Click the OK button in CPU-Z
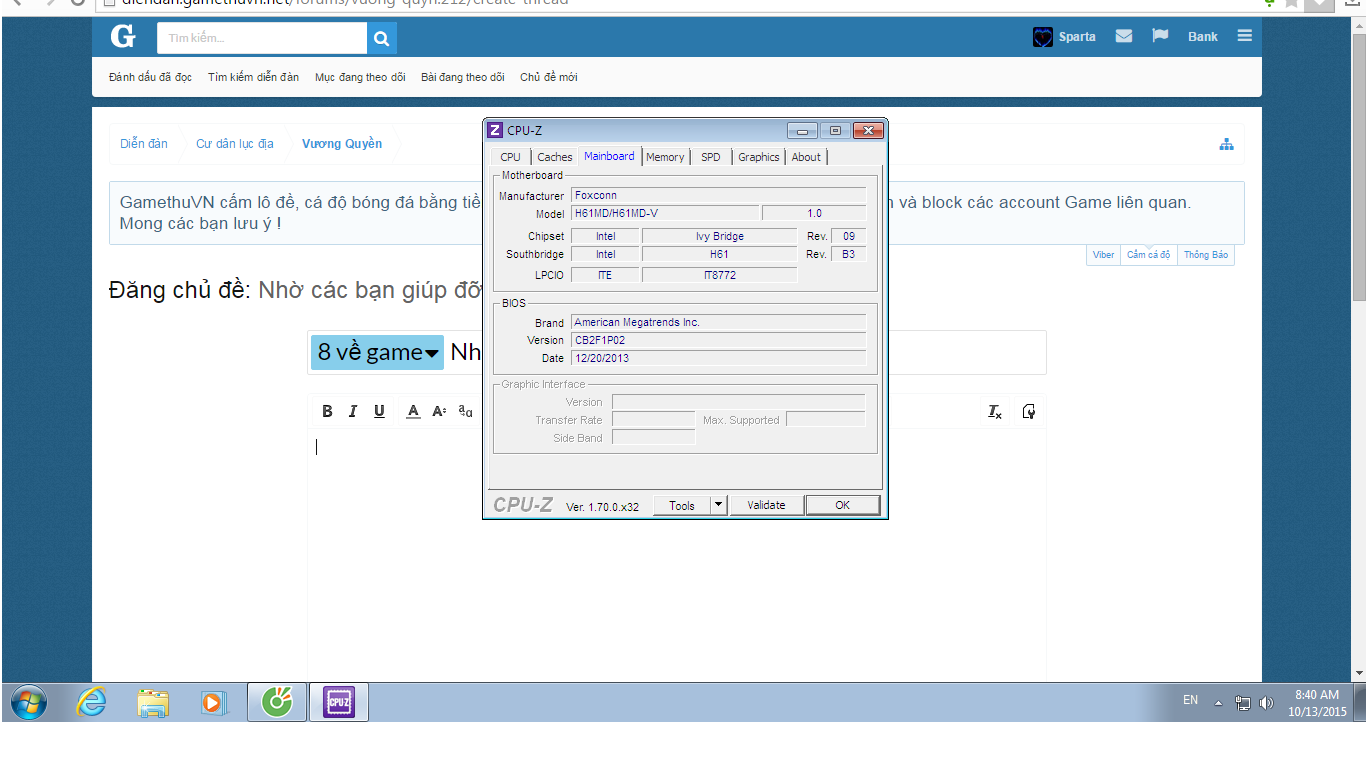1366x768 pixels. click(842, 505)
